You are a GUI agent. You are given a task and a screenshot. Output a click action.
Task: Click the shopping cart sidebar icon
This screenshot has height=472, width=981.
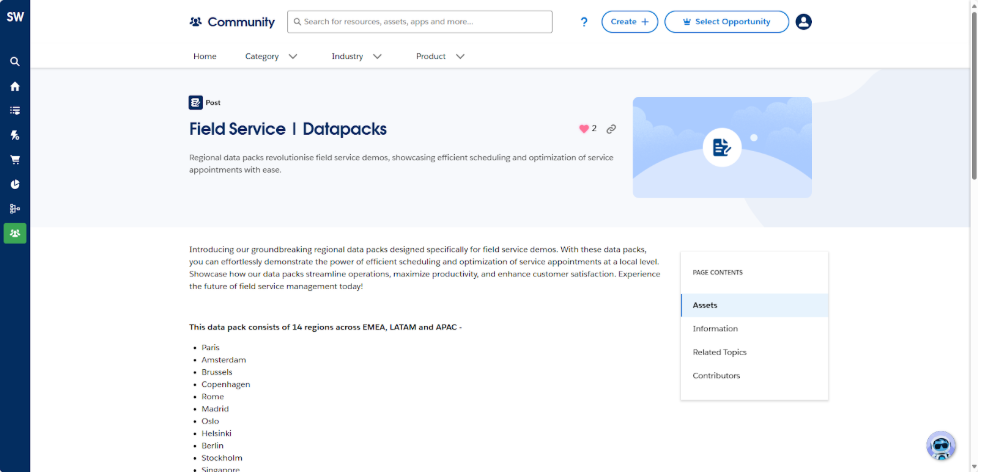click(15, 159)
